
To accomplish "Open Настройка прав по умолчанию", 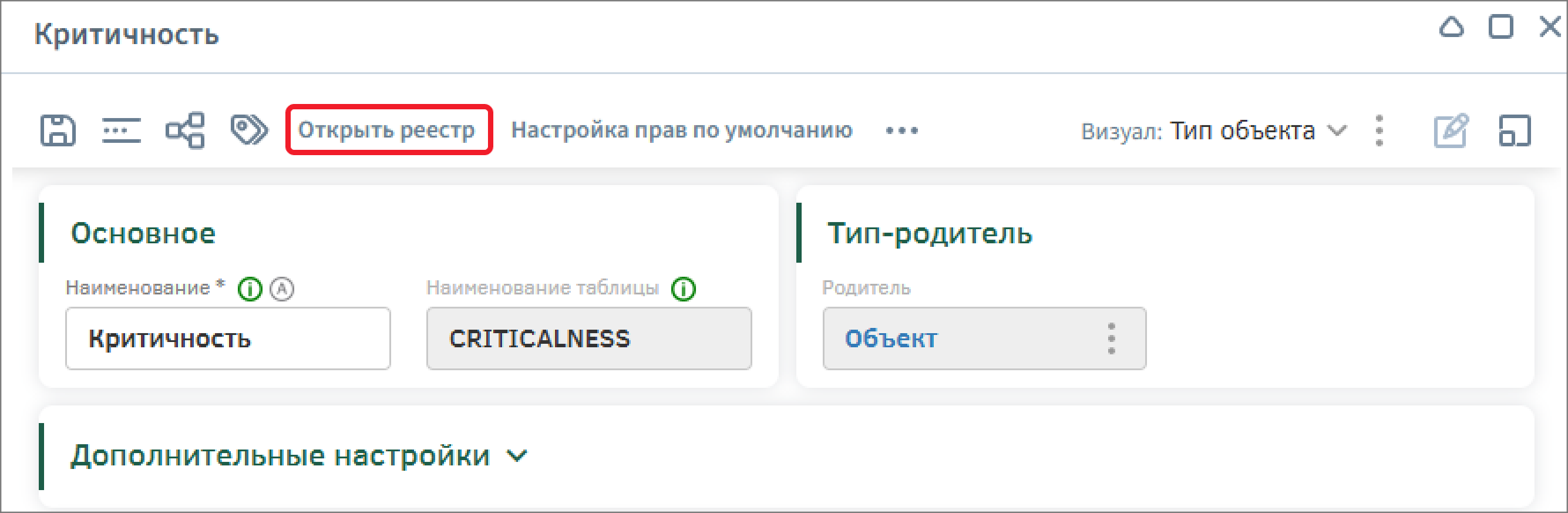I will pos(682,130).
